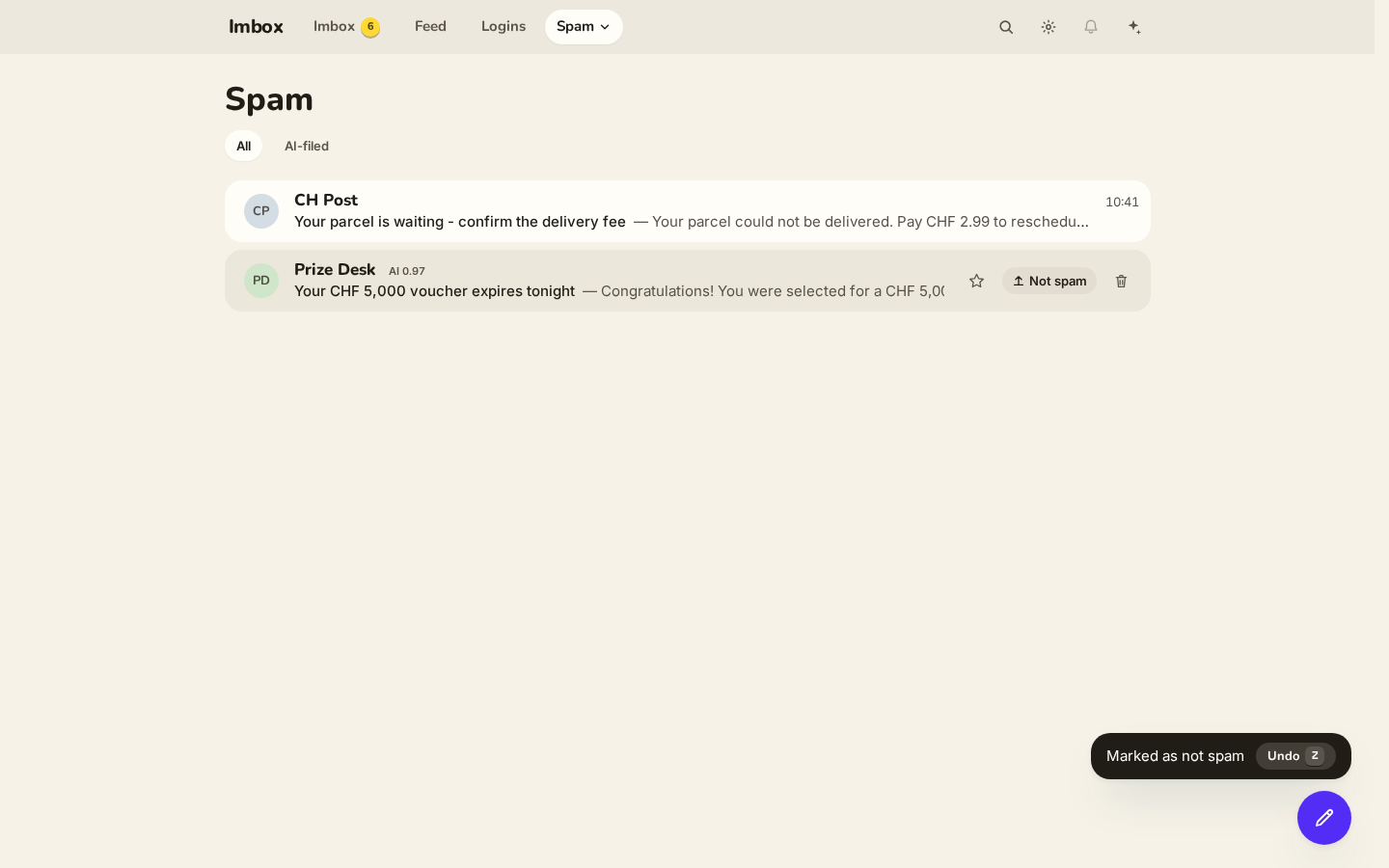Click the PD avatar for Prize Desk
This screenshot has width=1389, height=868.
pyautogui.click(x=261, y=281)
